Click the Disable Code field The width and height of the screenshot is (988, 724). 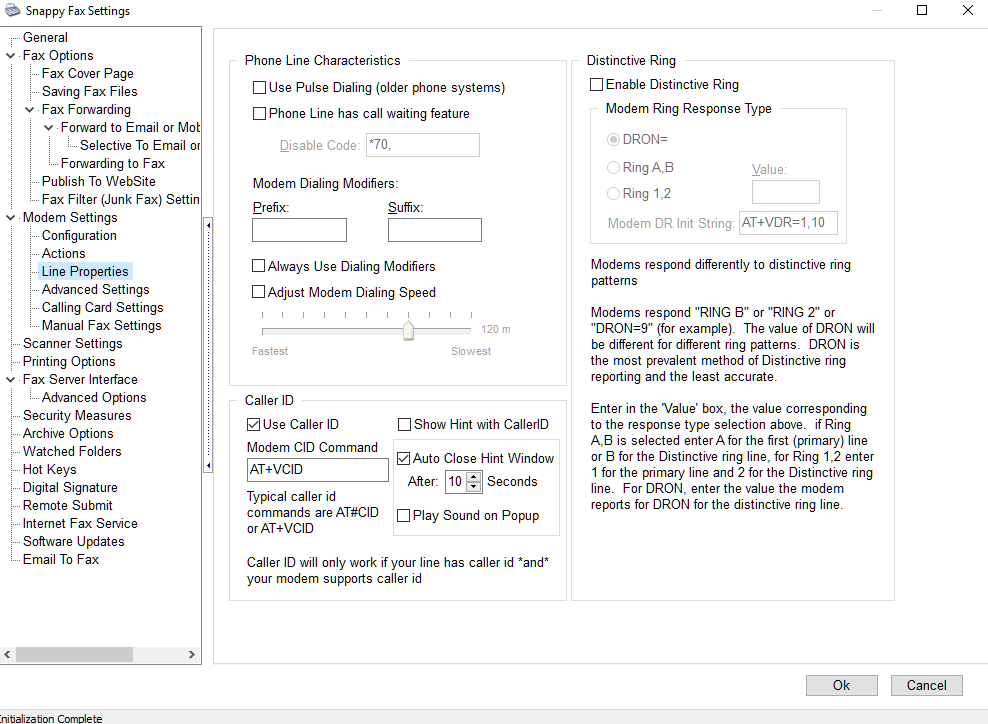pyautogui.click(x=423, y=145)
